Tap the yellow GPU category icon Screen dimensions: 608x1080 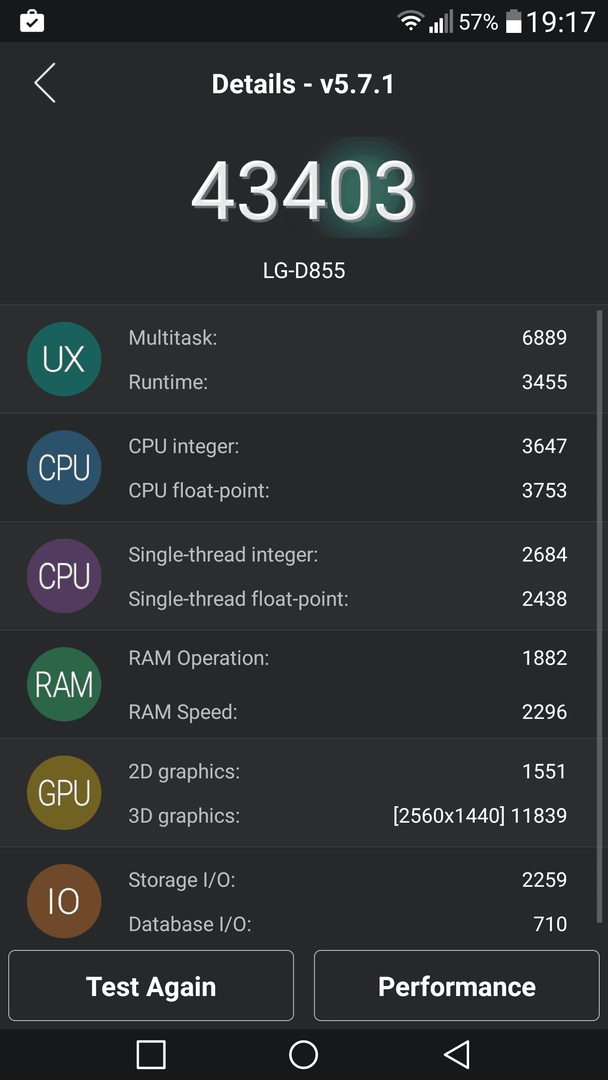(64, 793)
